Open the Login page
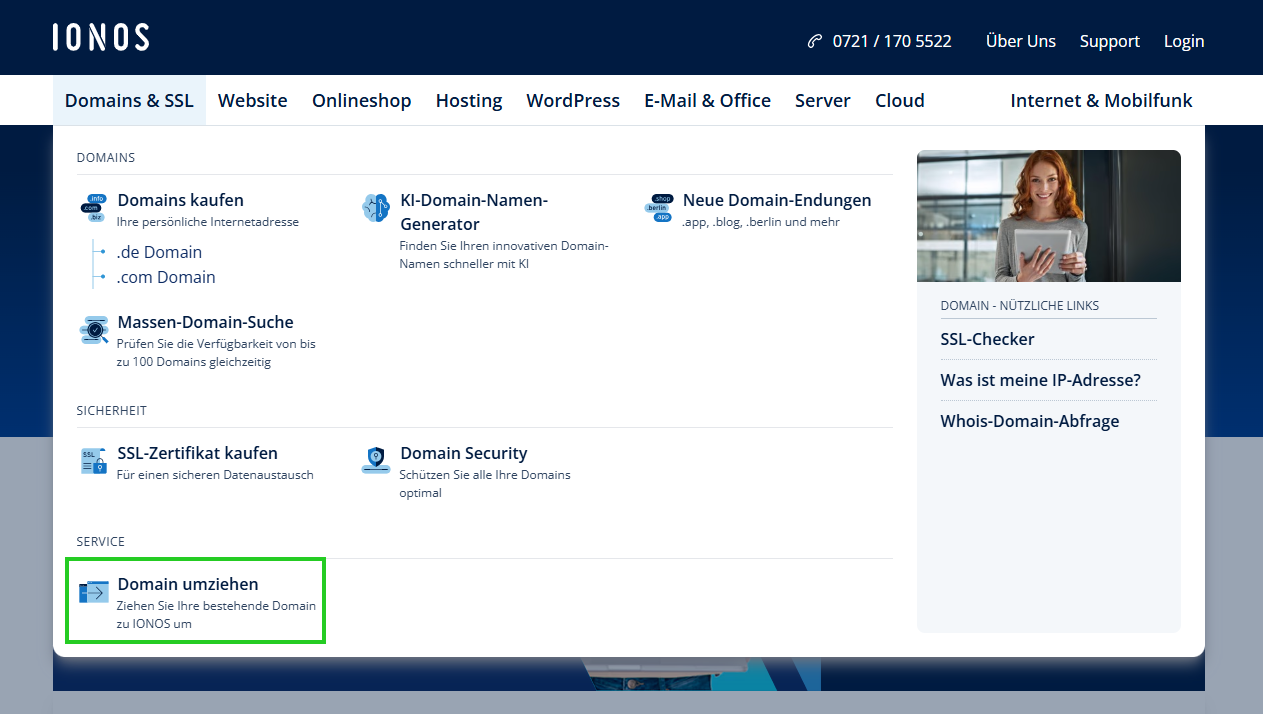This screenshot has height=714, width=1263. [x=1183, y=41]
